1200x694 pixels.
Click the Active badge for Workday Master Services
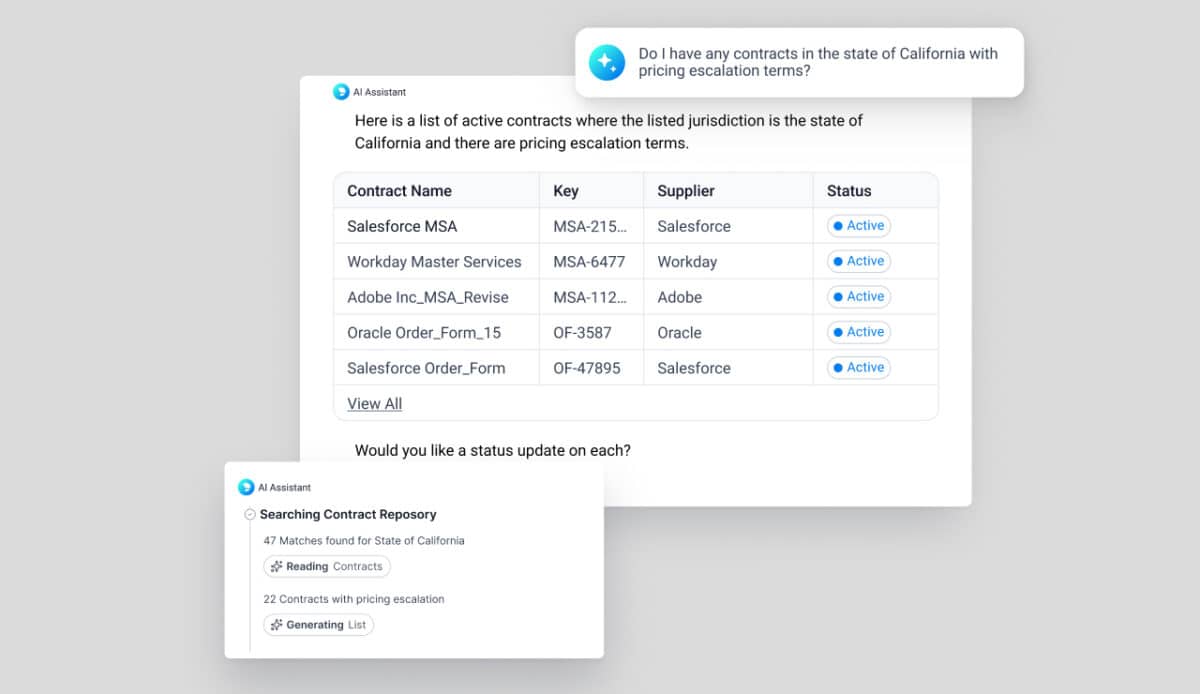[858, 261]
